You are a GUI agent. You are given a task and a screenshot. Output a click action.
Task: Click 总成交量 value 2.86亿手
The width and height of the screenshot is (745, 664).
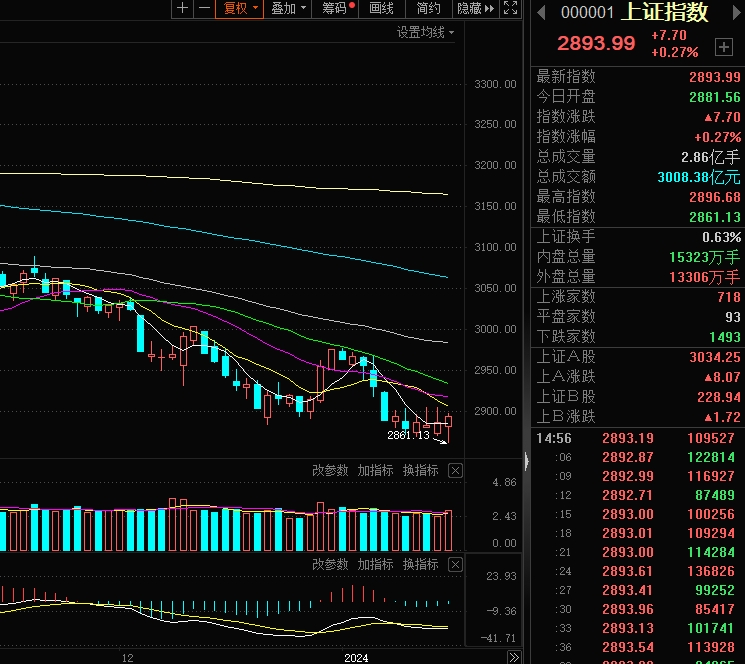click(x=710, y=157)
